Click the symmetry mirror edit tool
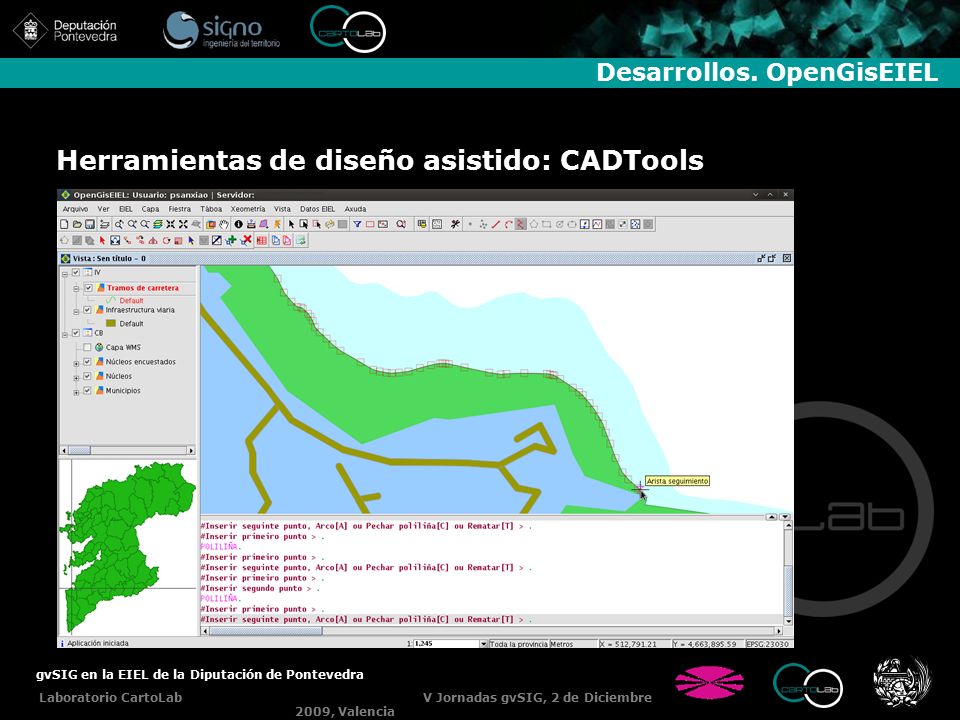This screenshot has height=720, width=960. [x=153, y=241]
